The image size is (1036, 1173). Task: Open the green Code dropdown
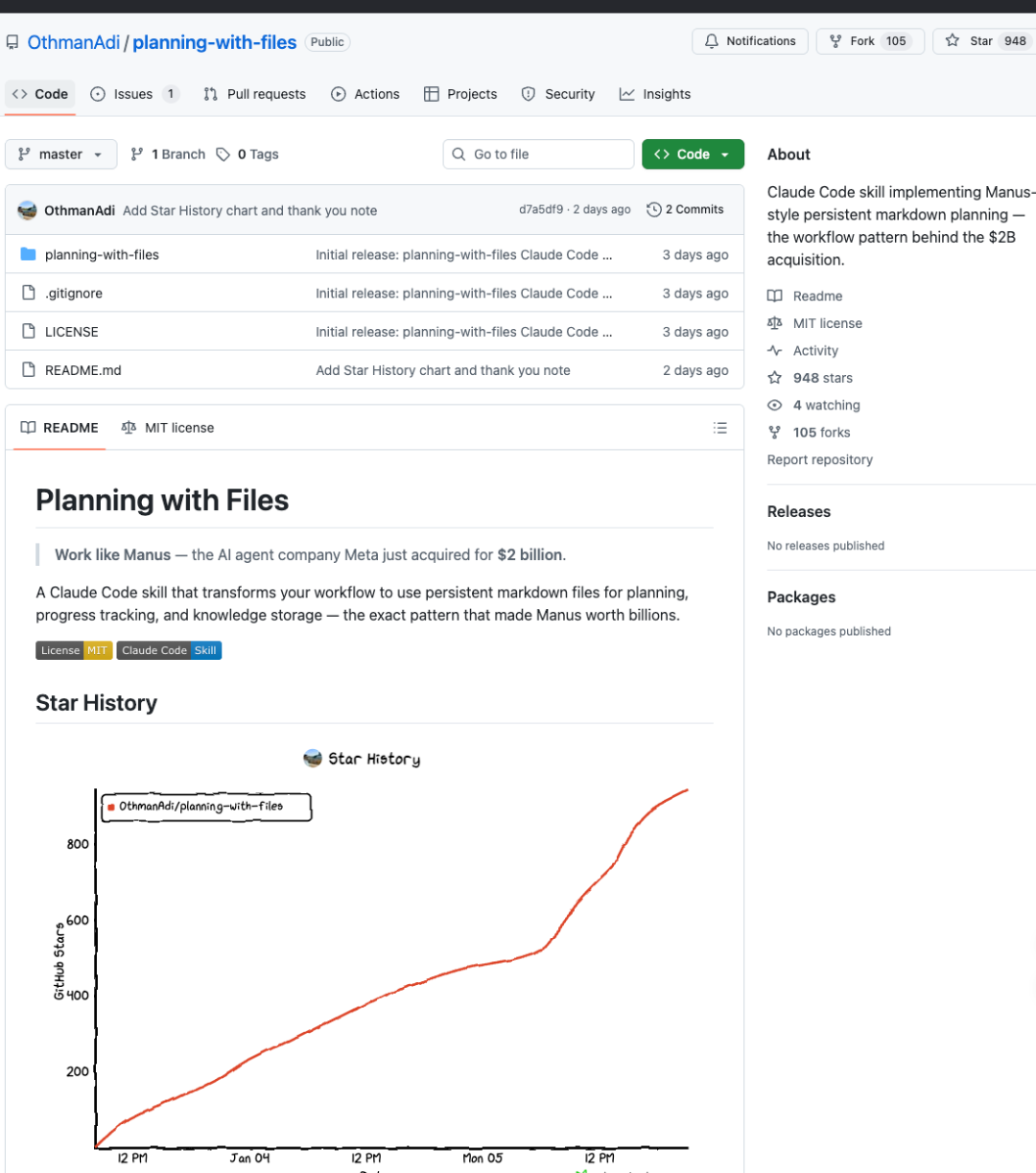pos(692,154)
